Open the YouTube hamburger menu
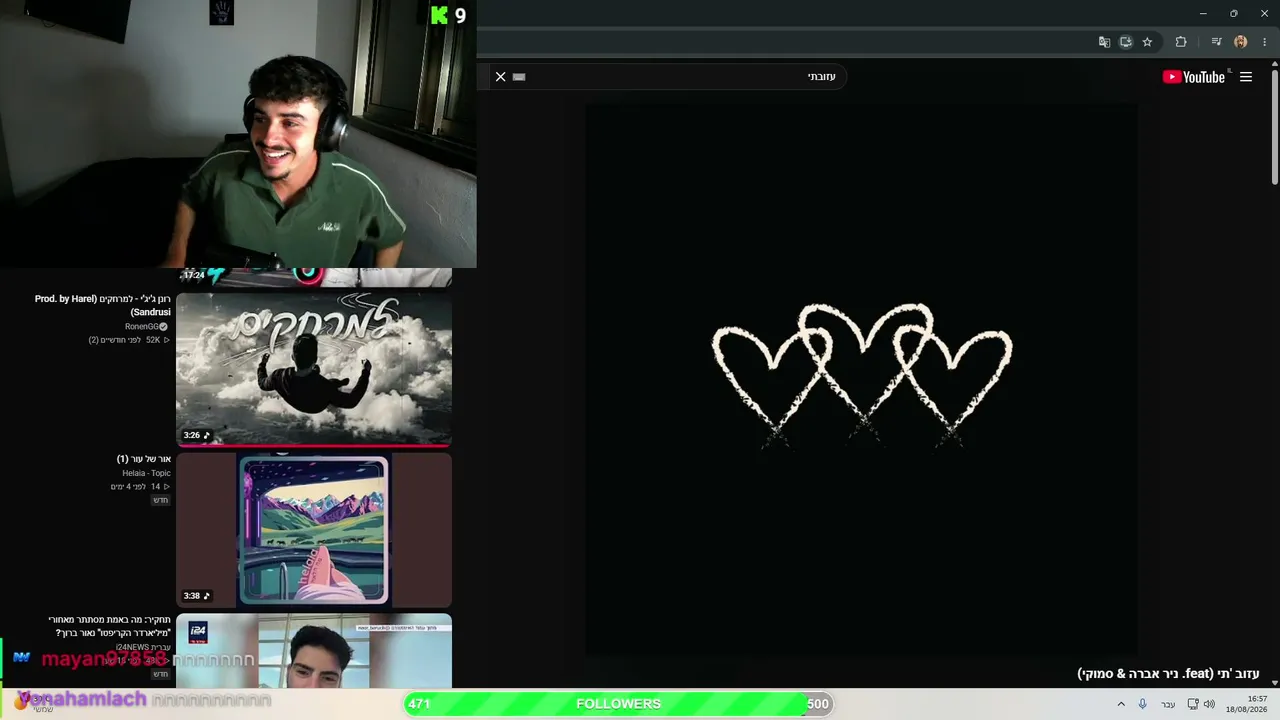Viewport: 1280px width, 720px height. 1246,77
